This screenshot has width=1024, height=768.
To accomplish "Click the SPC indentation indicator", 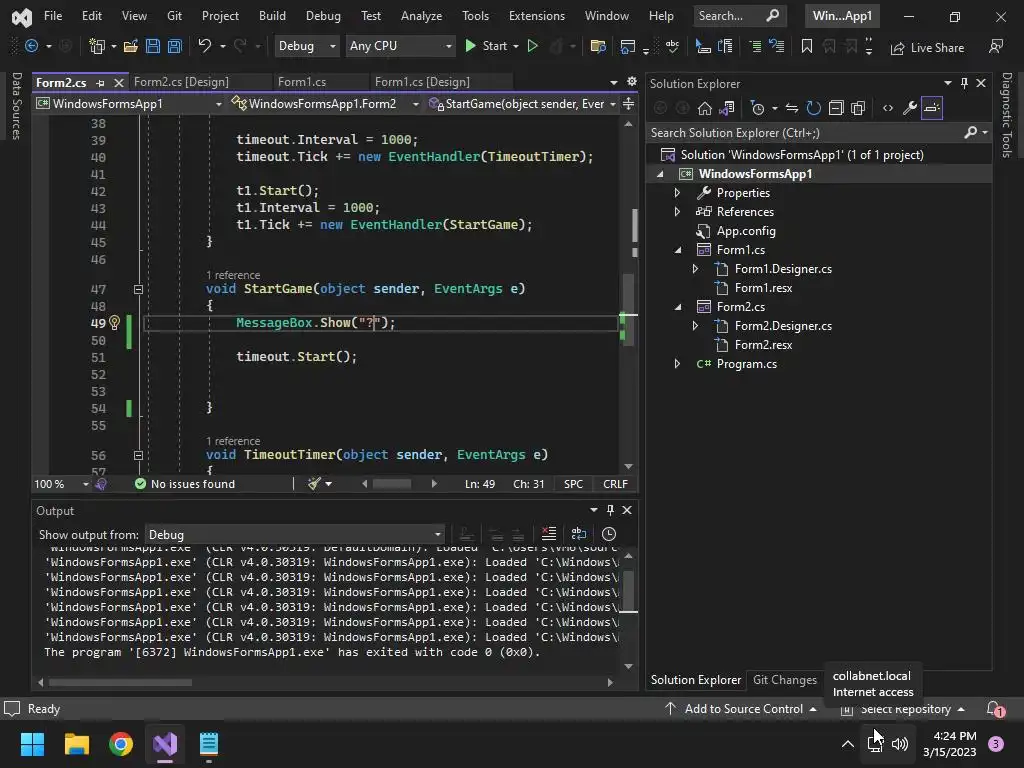I will pyautogui.click(x=573, y=484).
